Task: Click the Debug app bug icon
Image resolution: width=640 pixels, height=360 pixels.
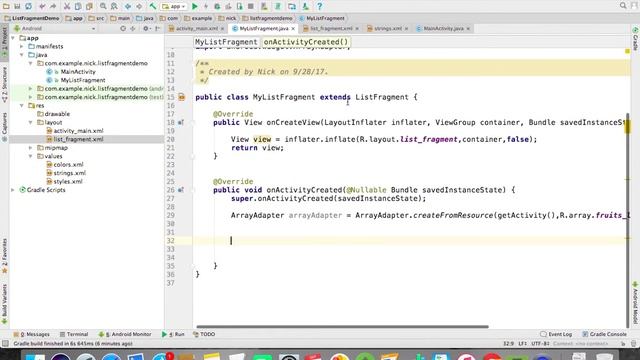Action: click(217, 6)
